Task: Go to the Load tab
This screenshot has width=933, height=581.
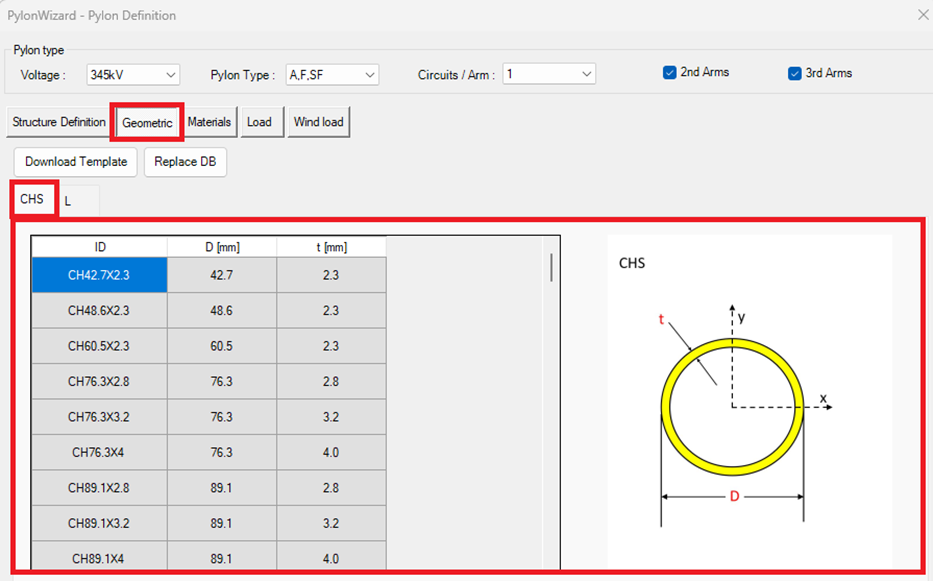Action: (x=259, y=122)
